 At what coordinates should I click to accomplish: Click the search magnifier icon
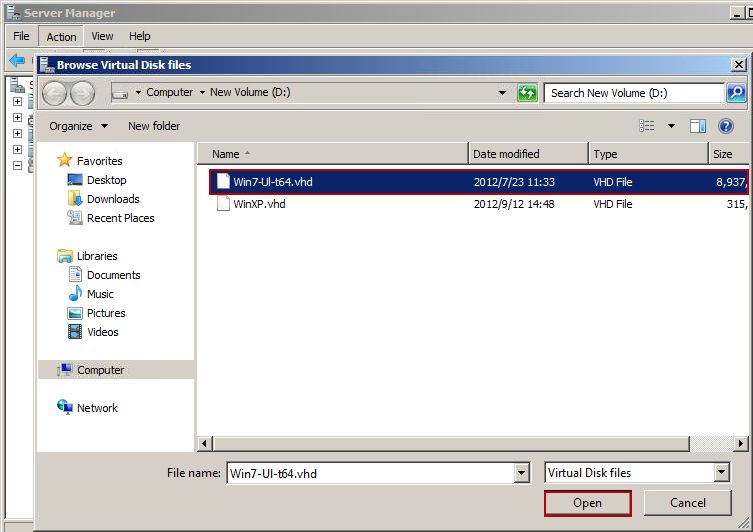pos(736,93)
